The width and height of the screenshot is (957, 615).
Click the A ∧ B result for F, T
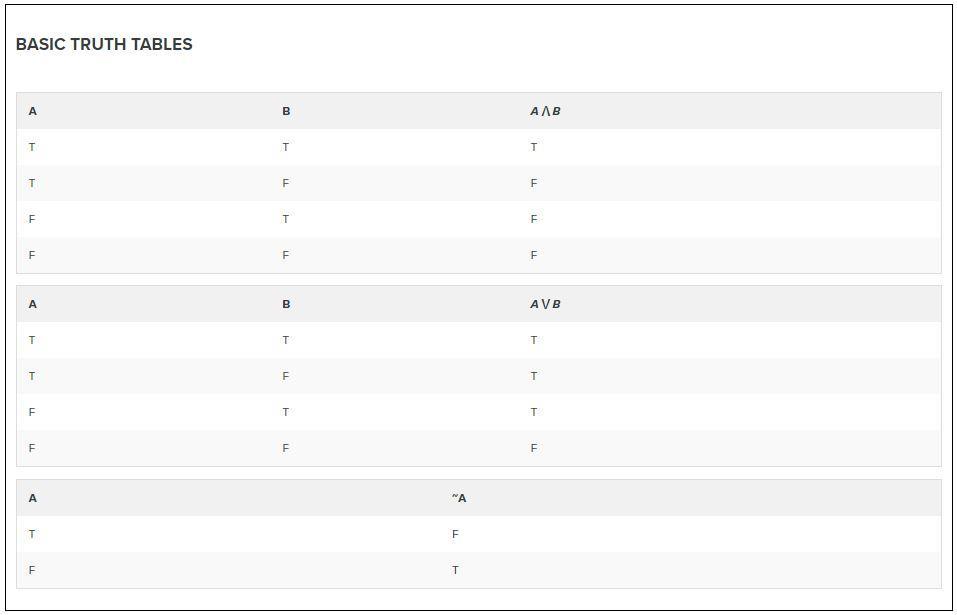pyautogui.click(x=534, y=219)
